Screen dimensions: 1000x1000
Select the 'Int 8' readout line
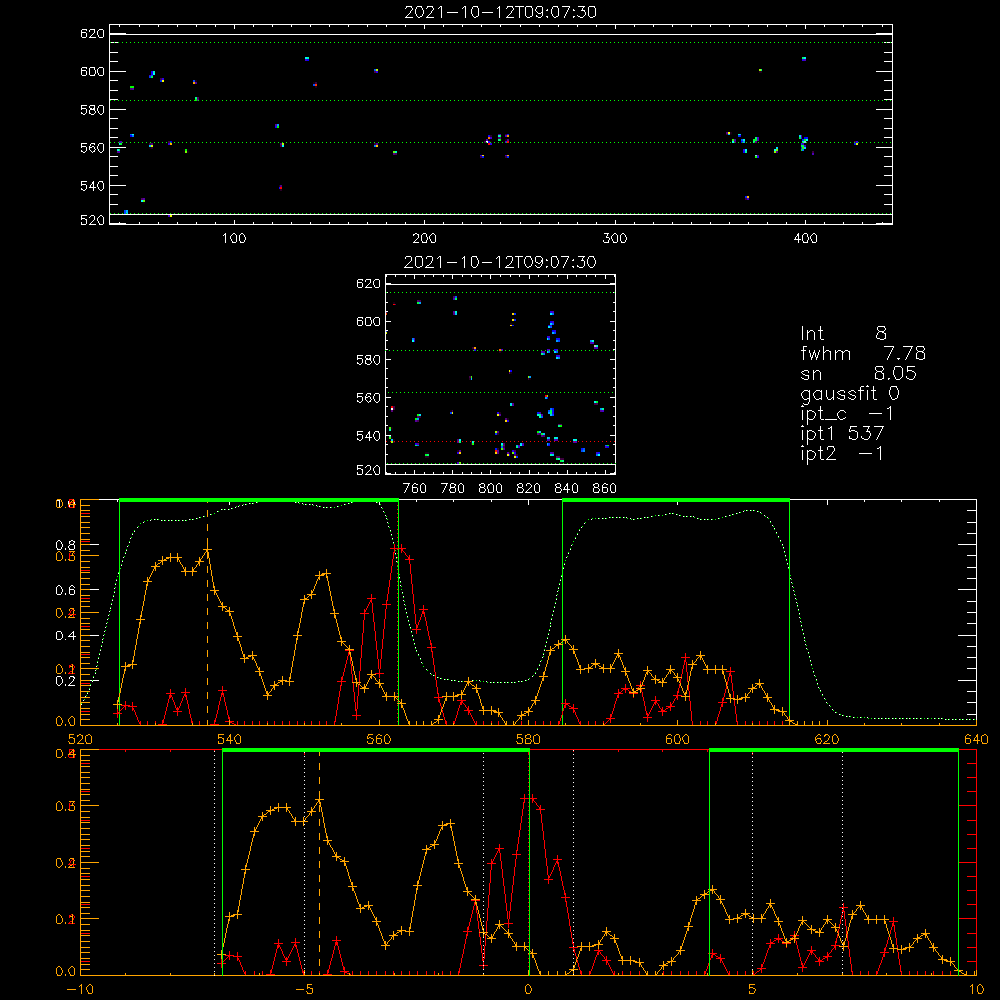(x=843, y=334)
